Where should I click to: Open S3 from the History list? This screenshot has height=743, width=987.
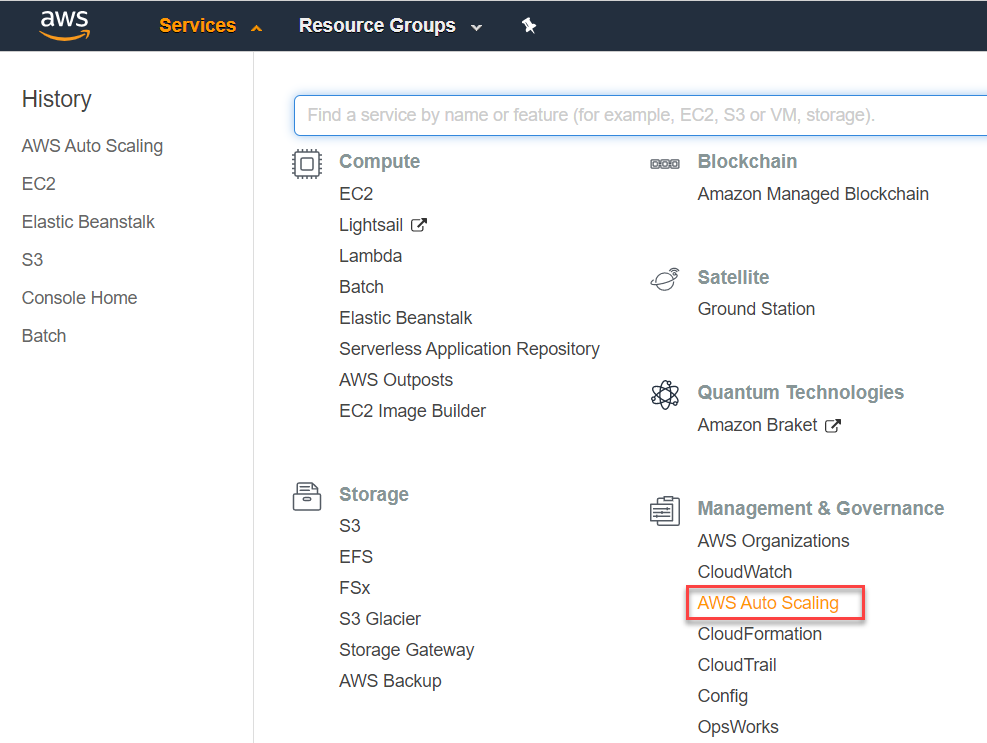coord(33,260)
